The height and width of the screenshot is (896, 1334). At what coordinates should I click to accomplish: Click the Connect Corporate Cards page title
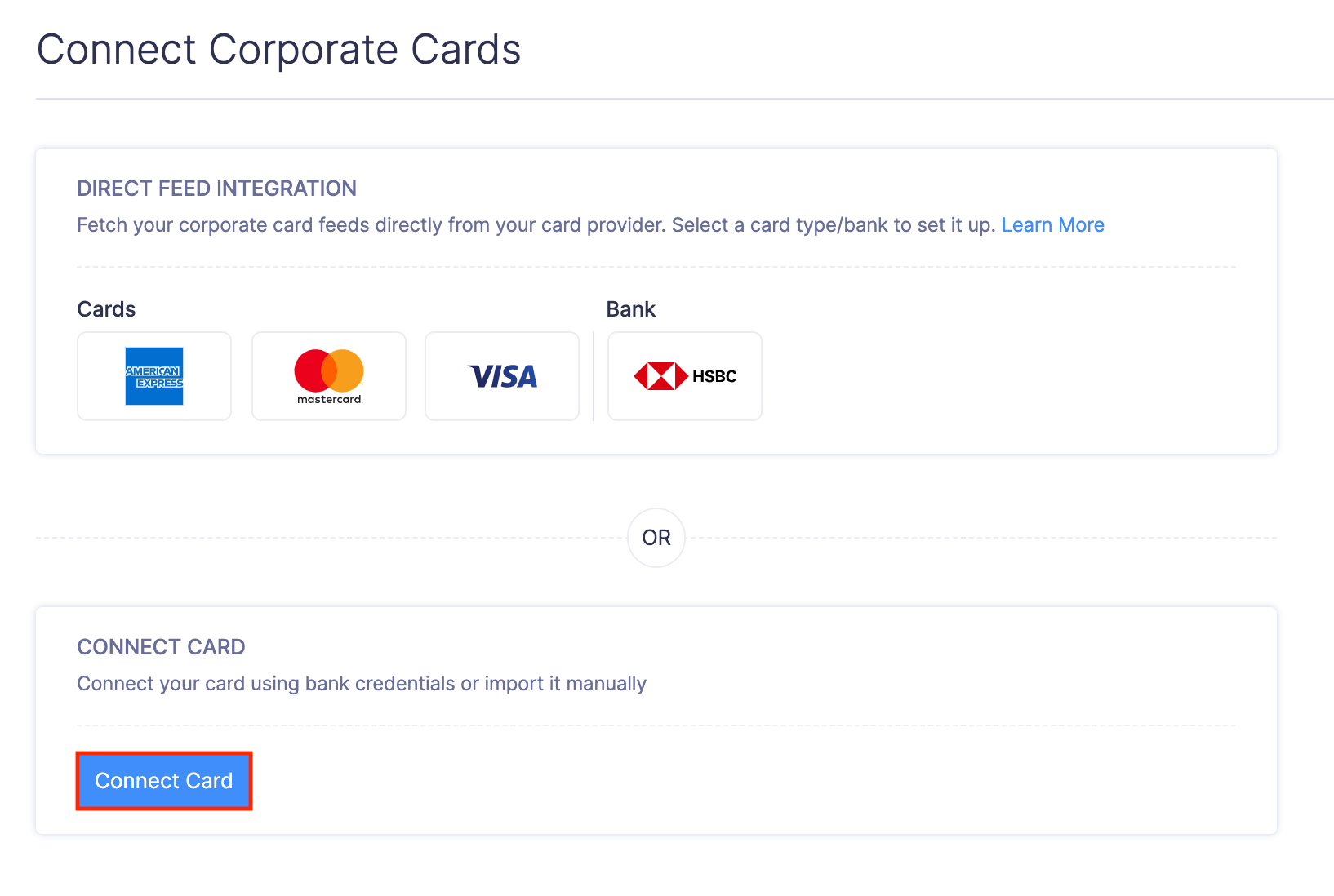click(x=278, y=50)
